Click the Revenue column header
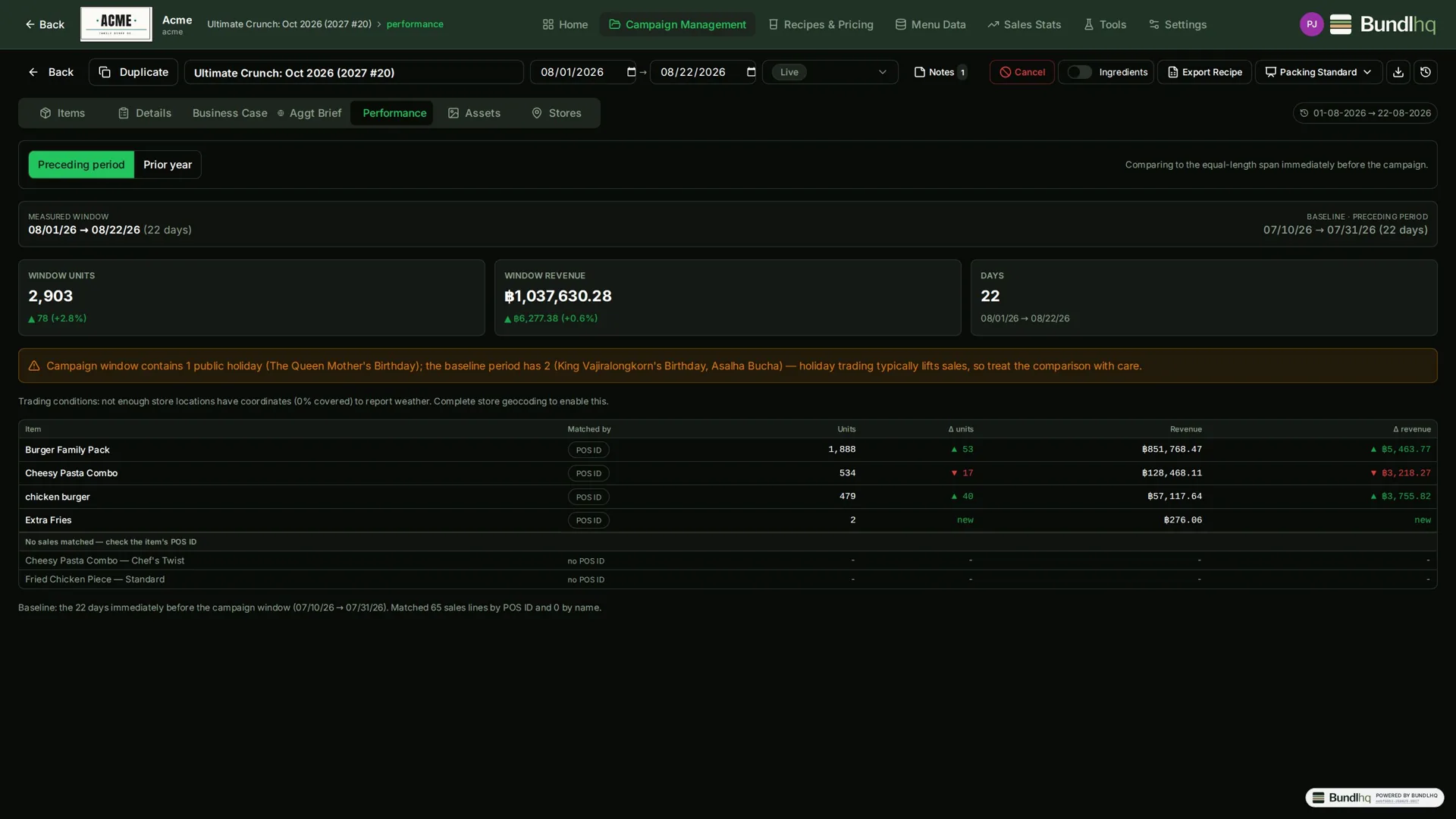Viewport: 1456px width, 819px height. click(1185, 429)
